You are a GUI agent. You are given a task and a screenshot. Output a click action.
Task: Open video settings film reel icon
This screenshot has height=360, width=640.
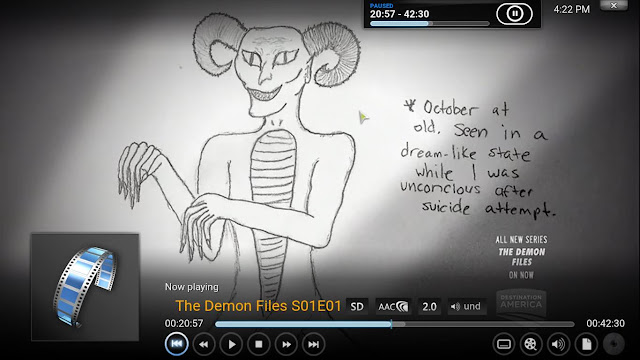coord(531,344)
